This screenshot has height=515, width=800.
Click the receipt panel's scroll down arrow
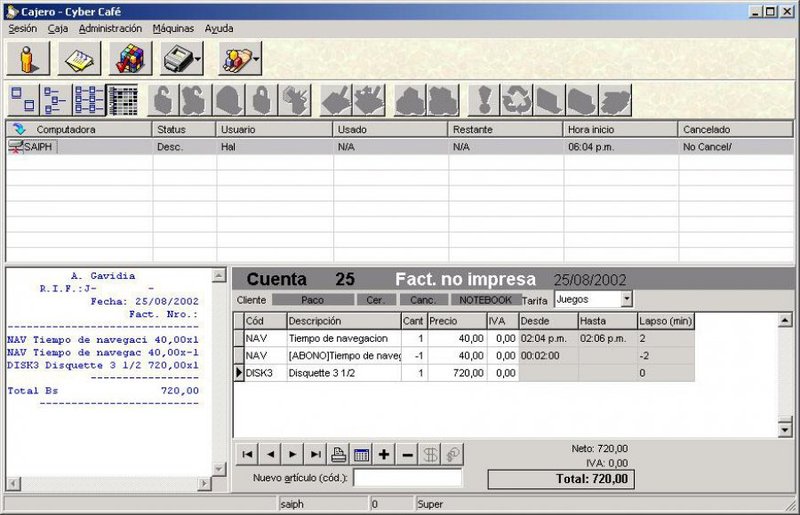[219, 469]
